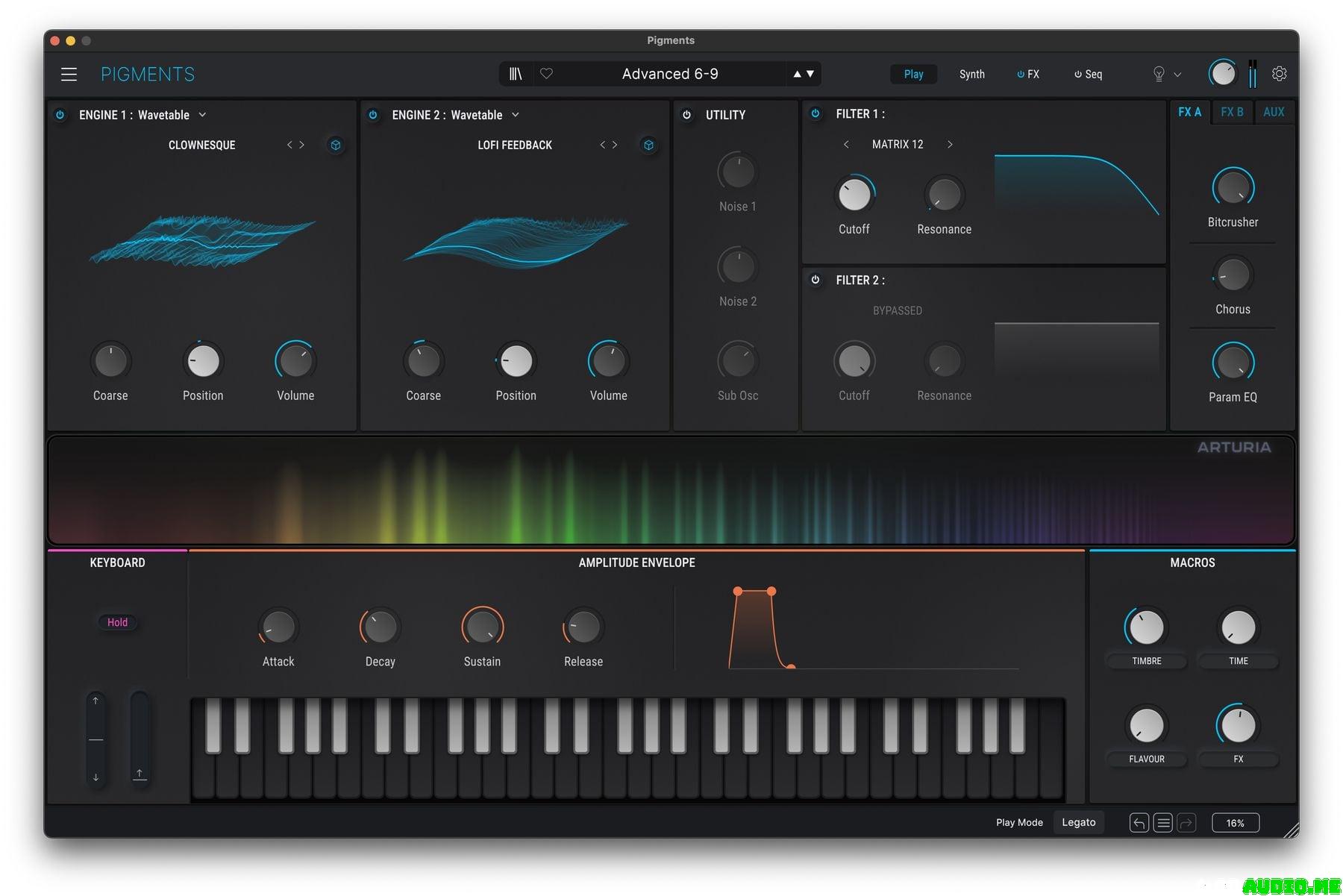
Task: Click the TIME macro name label
Action: coord(1238,661)
